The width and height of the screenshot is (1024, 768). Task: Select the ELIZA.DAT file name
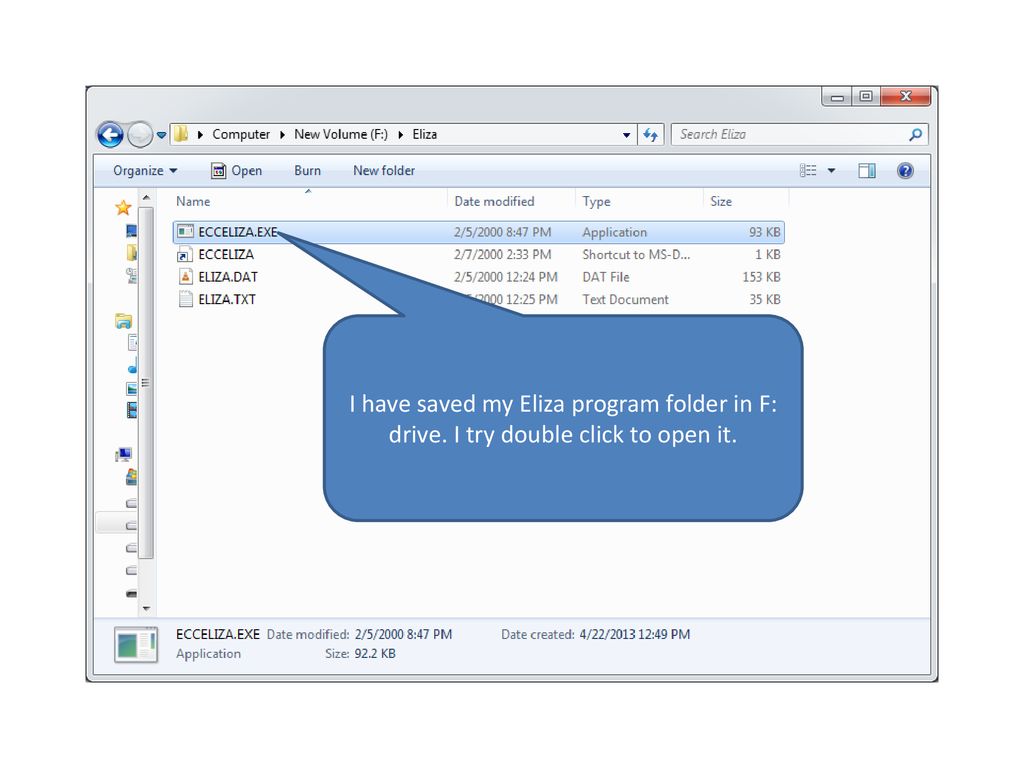point(228,277)
